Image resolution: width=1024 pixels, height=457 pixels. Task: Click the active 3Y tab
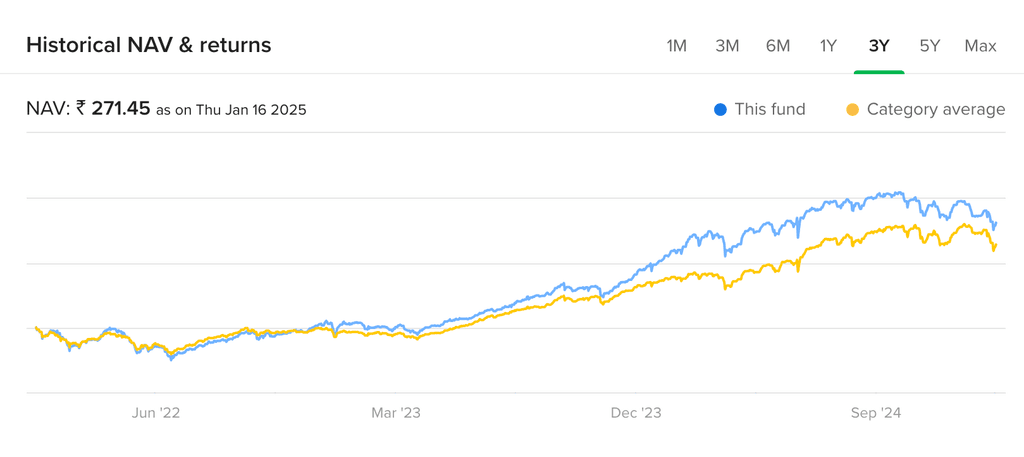pos(879,46)
